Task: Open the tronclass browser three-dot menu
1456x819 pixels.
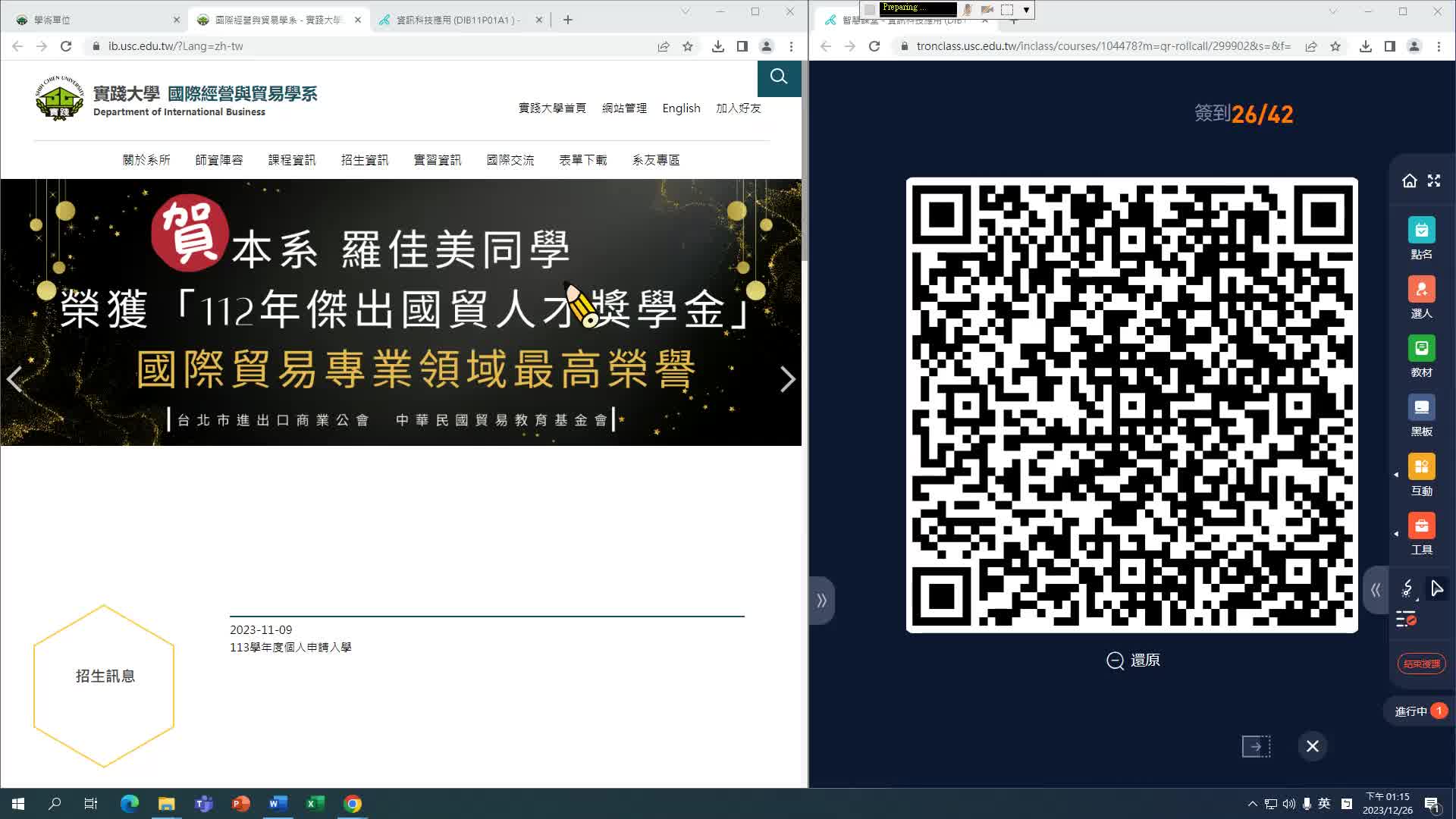Action: 1439,46
